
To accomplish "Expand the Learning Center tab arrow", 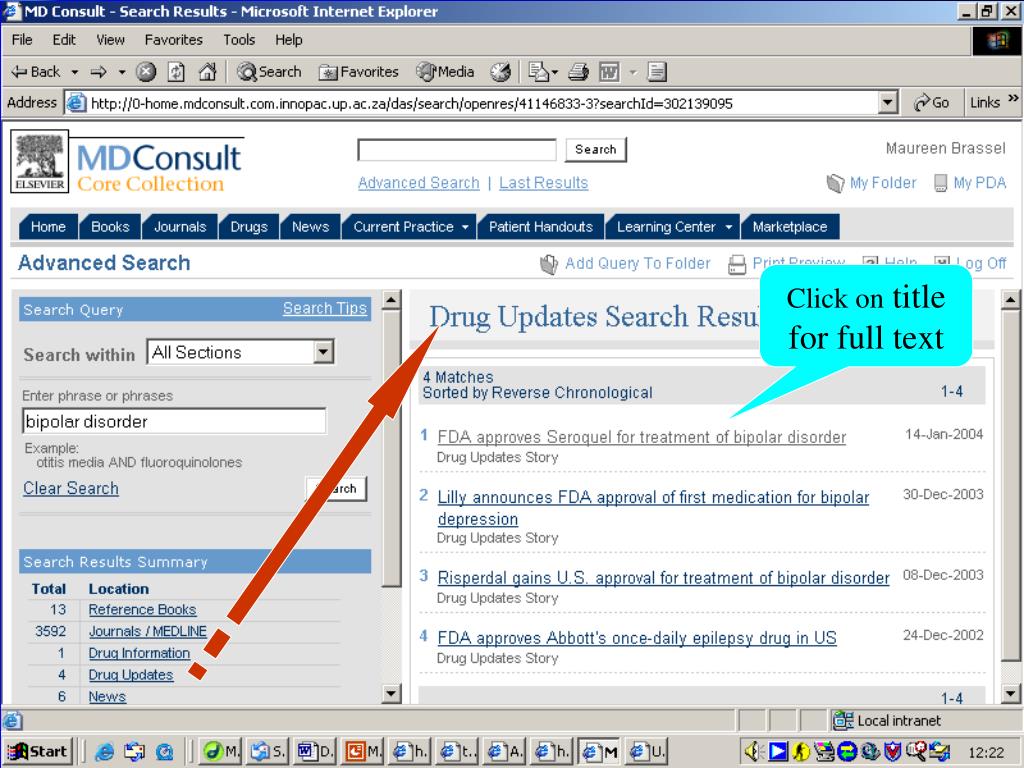I will (728, 227).
